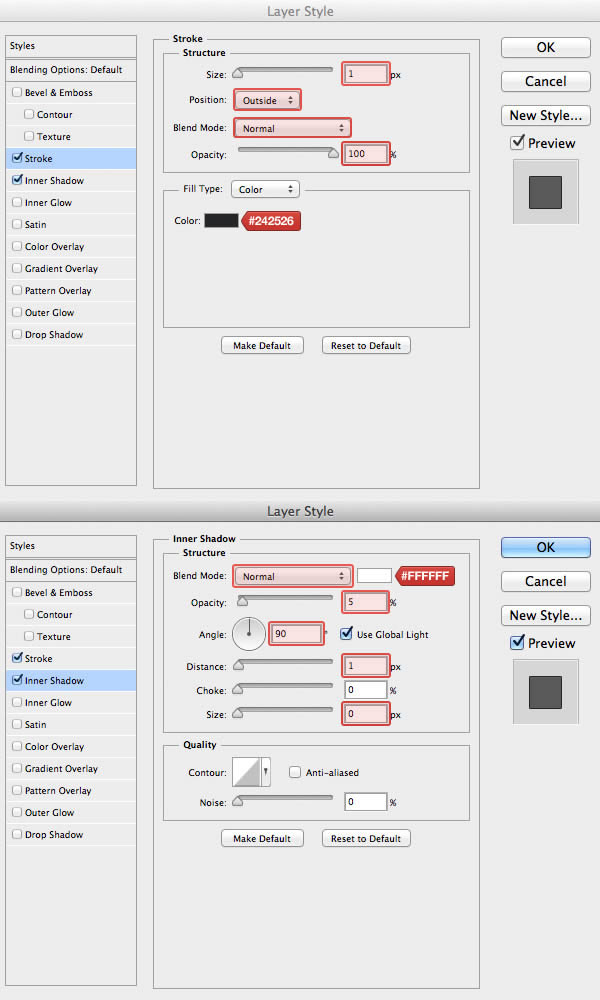Image resolution: width=600 pixels, height=1000 pixels.
Task: Click preview thumbnail in lower dialog
Action: click(546, 692)
